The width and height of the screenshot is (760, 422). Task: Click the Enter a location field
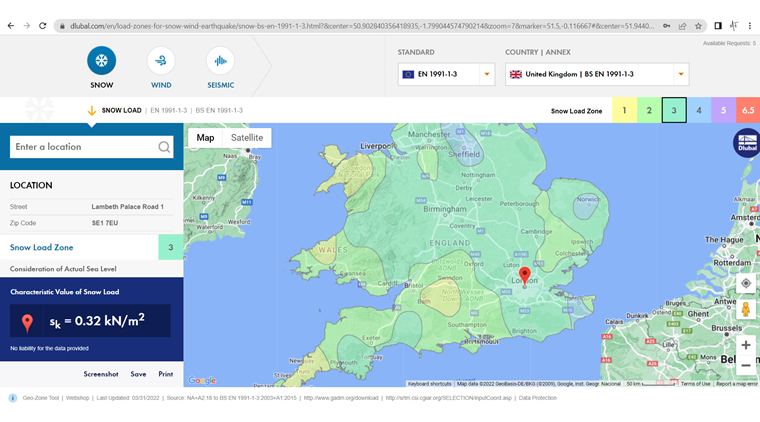click(92, 147)
